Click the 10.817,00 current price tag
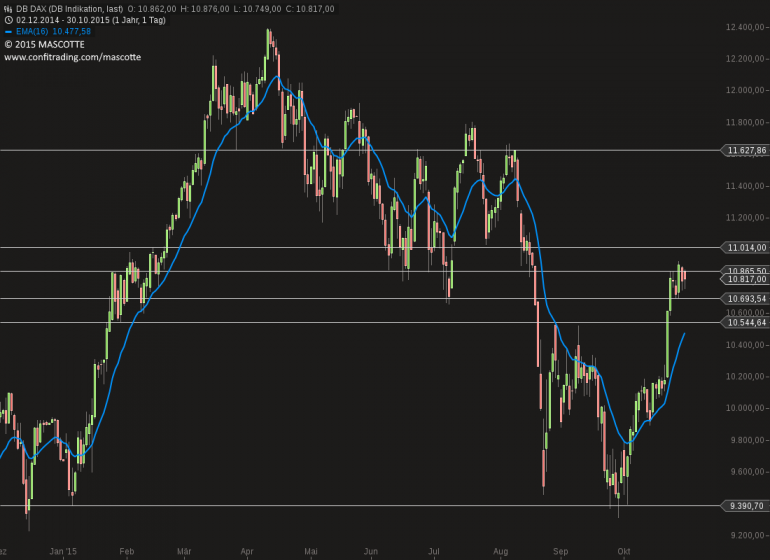 coord(746,279)
